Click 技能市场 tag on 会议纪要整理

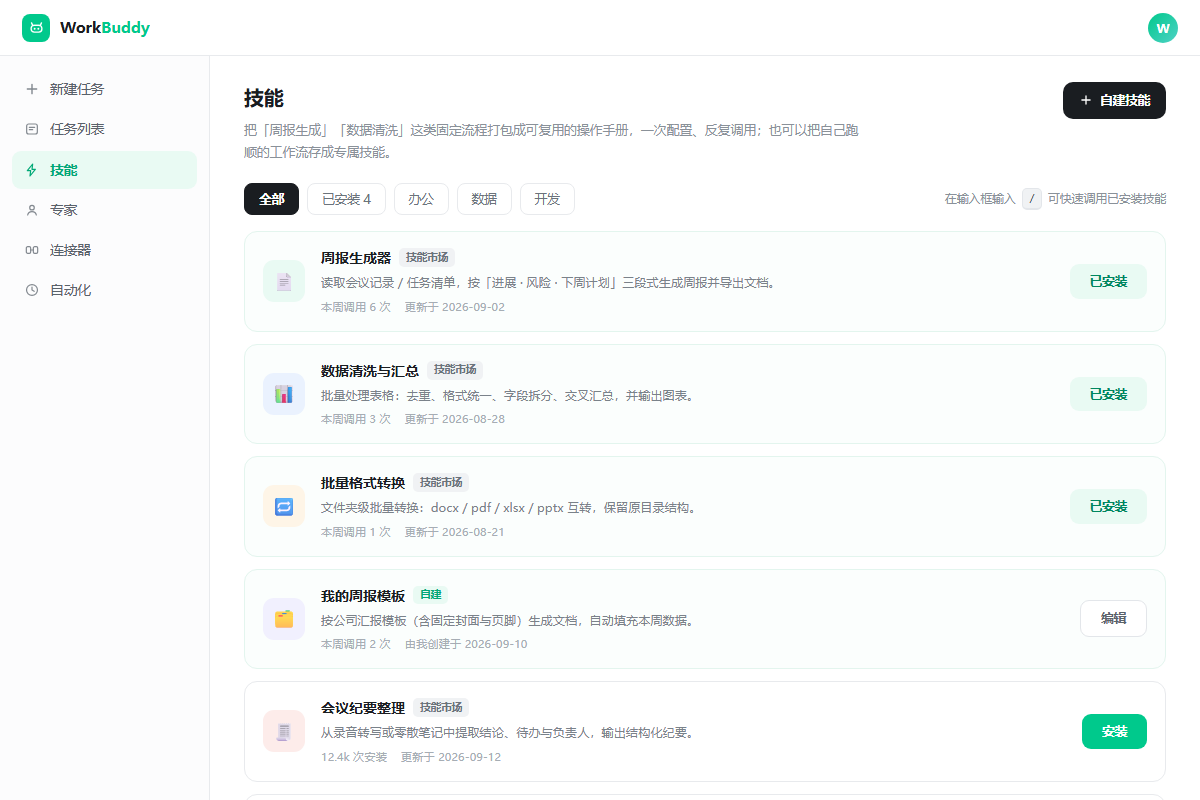(x=441, y=708)
